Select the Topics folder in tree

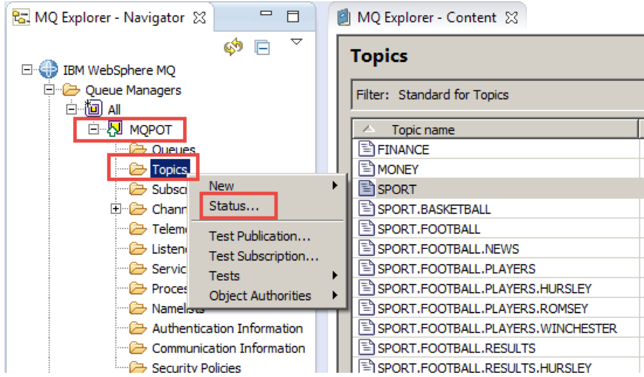[x=170, y=169]
